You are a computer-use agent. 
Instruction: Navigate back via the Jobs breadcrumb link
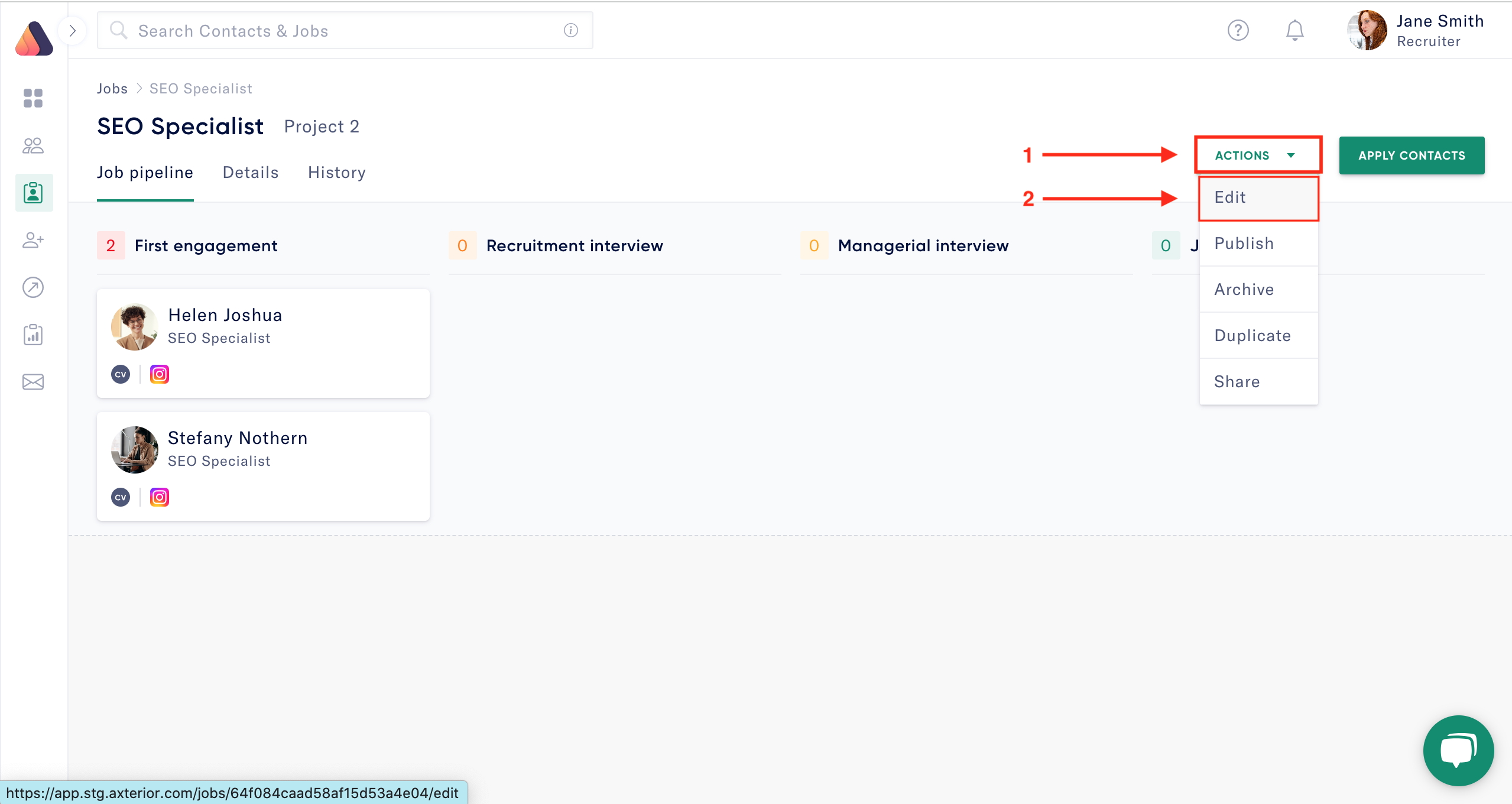coord(112,88)
